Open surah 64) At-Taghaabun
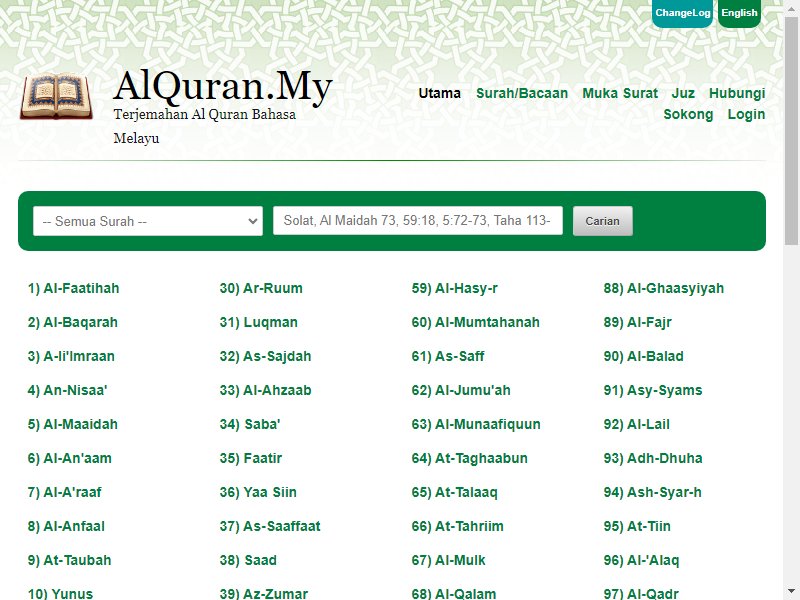Viewport: 800px width, 600px height. (x=469, y=458)
